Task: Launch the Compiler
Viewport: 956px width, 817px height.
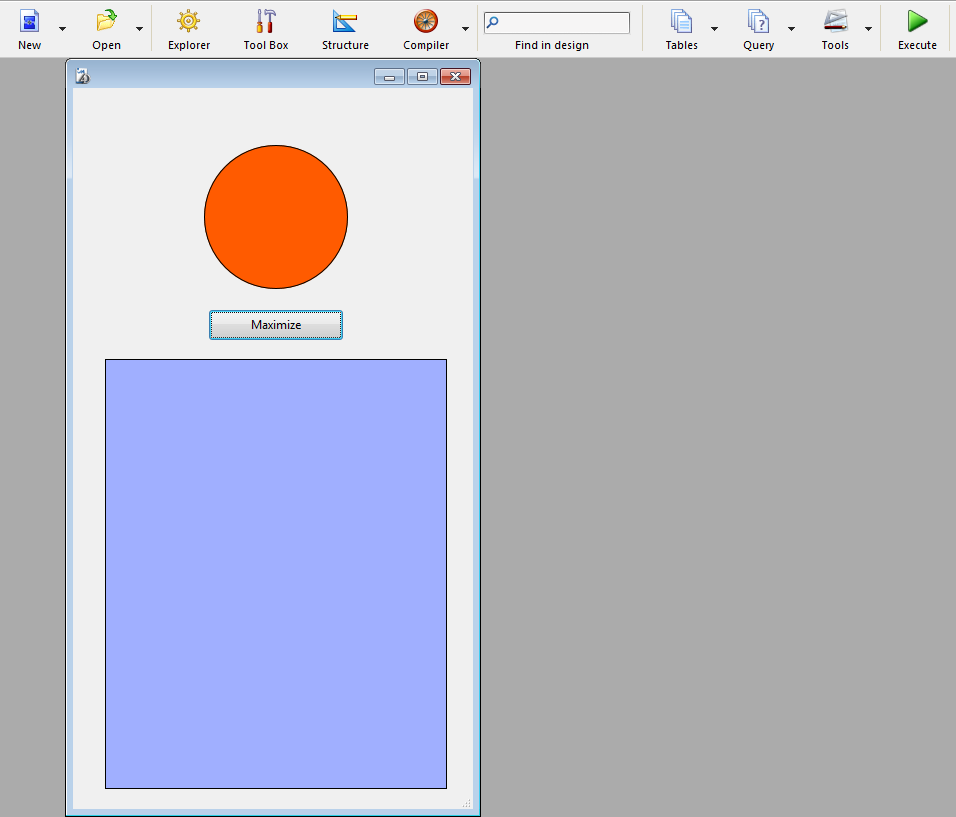Action: coord(426,22)
